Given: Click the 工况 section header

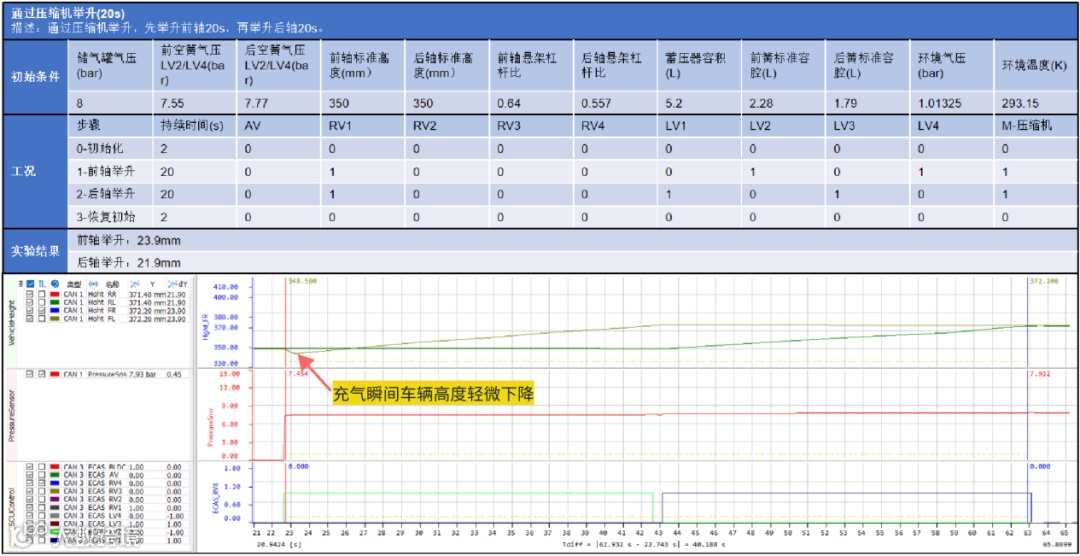Looking at the screenshot, I should pos(25,171).
